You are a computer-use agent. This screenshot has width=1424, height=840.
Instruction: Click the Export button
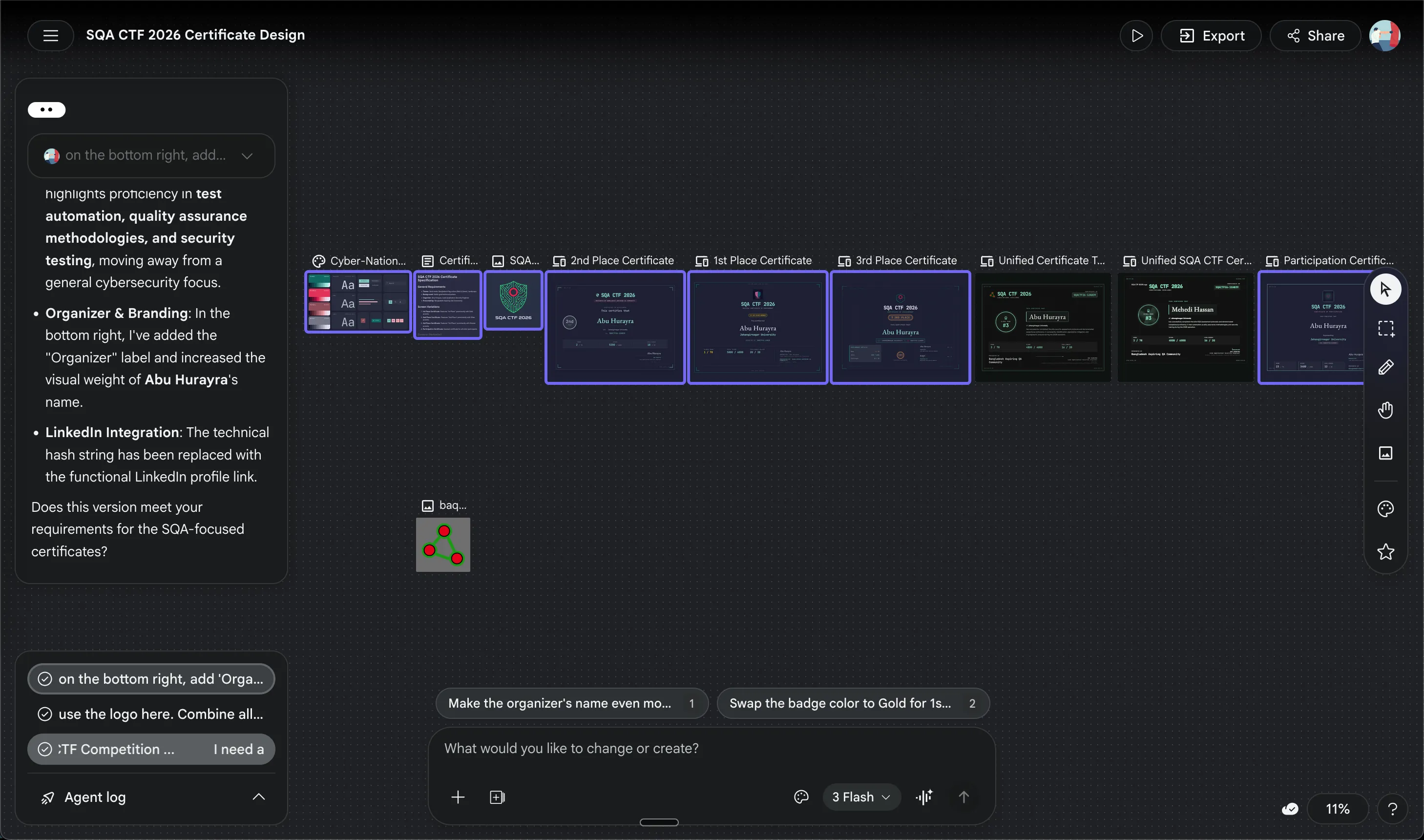[x=1211, y=36]
